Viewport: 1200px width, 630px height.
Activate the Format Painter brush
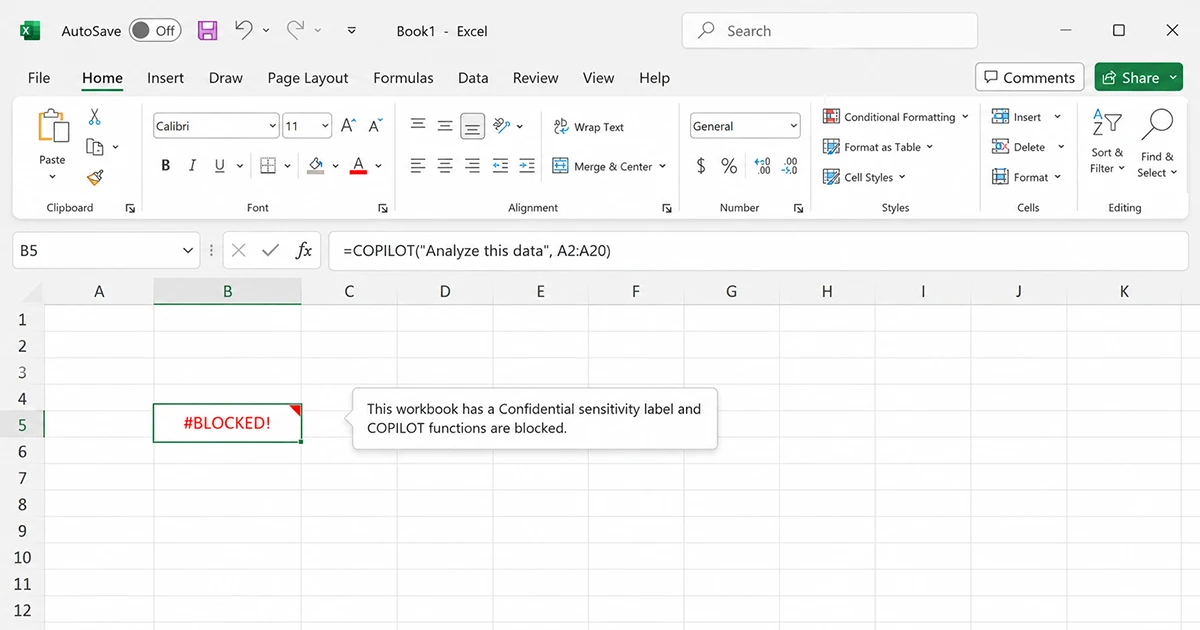pyautogui.click(x=95, y=177)
